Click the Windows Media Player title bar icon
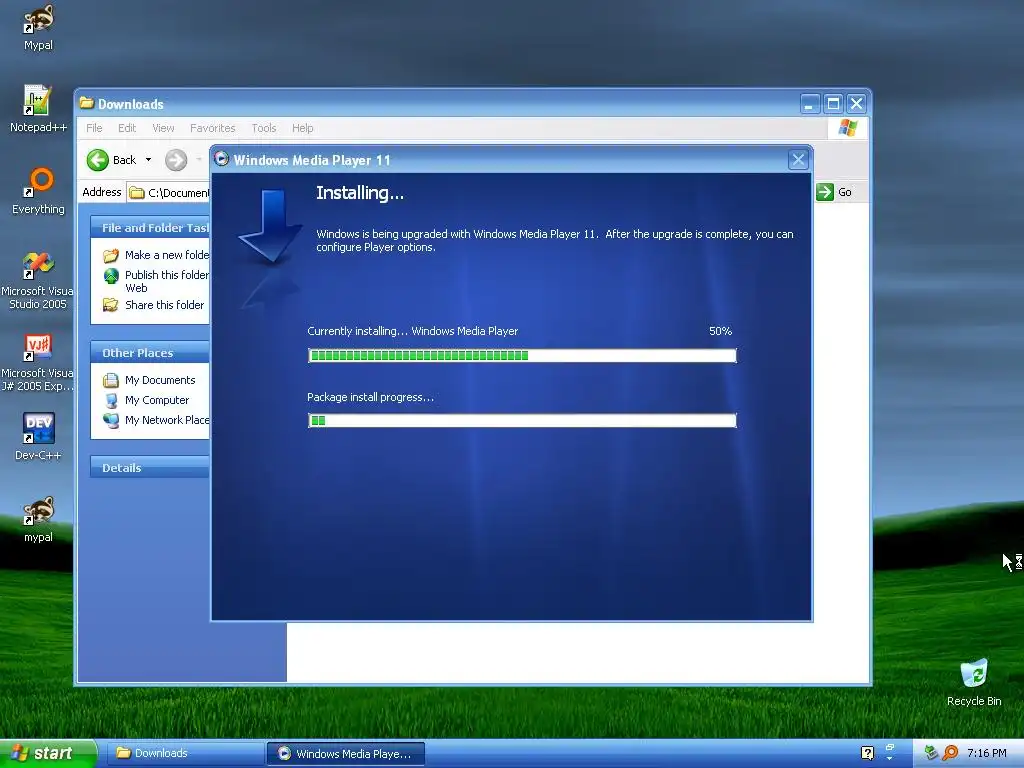The width and height of the screenshot is (1024, 768). 221,159
